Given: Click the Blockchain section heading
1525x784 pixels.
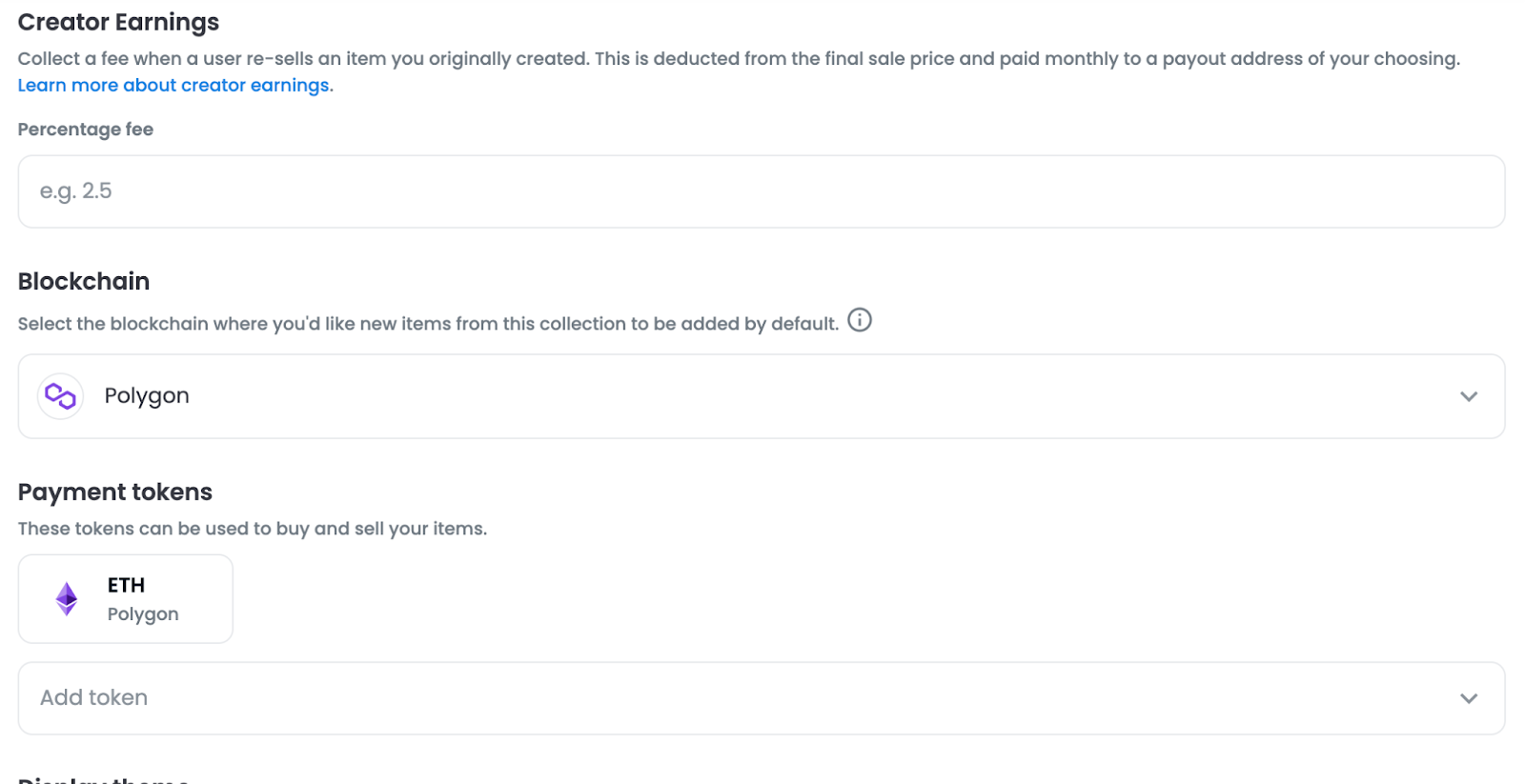Looking at the screenshot, I should click(x=84, y=281).
